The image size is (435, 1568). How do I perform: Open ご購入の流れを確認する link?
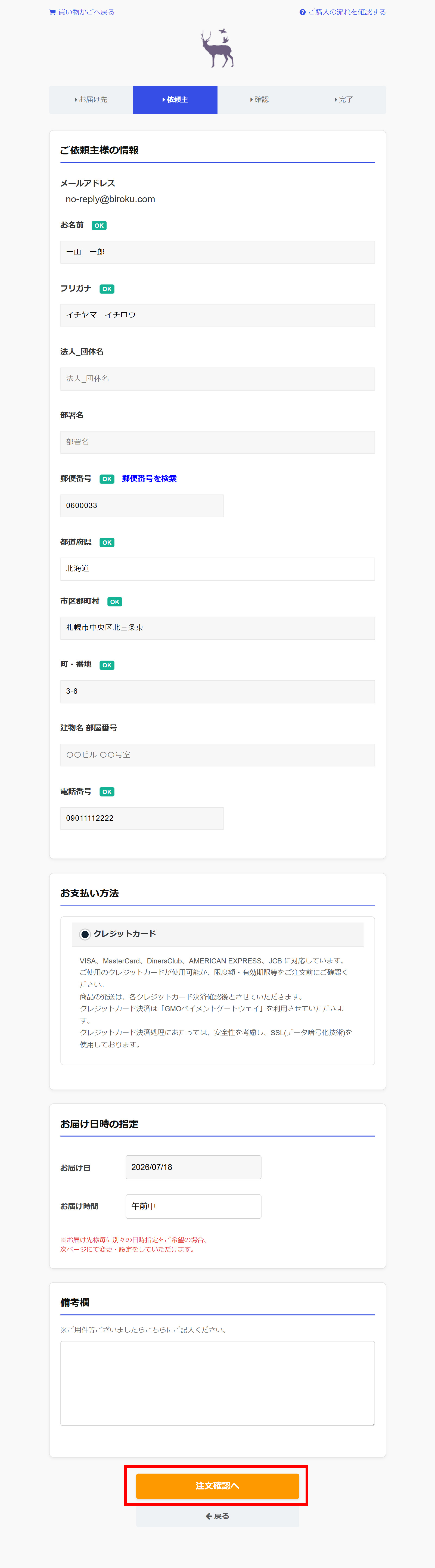[343, 12]
